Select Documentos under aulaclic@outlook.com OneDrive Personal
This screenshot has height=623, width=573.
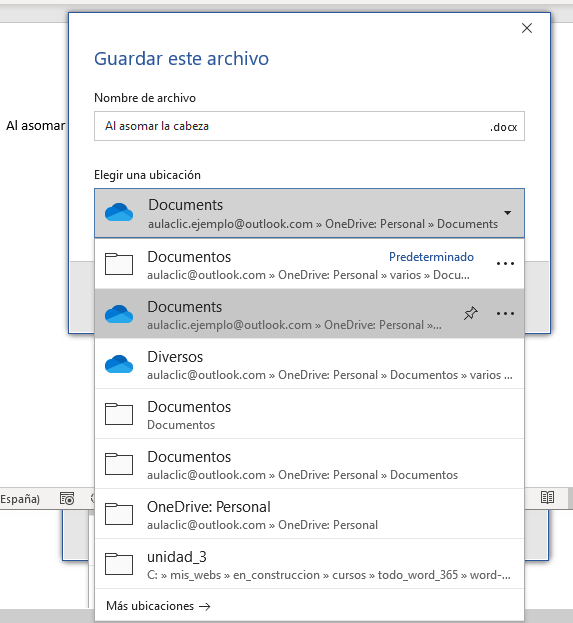click(x=309, y=464)
